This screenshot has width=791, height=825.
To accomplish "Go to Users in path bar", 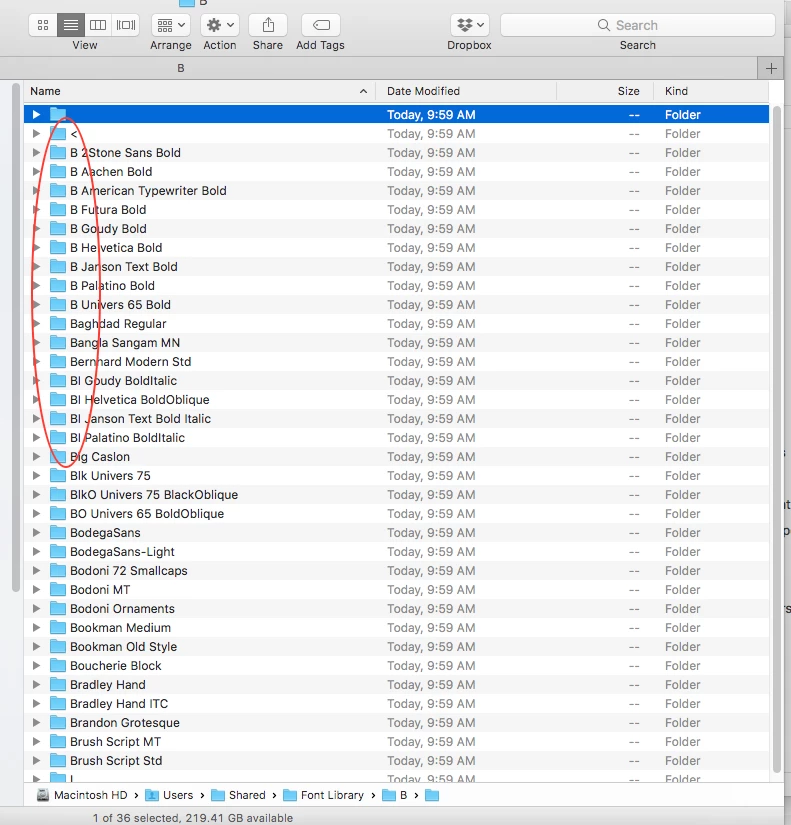I will (169, 795).
